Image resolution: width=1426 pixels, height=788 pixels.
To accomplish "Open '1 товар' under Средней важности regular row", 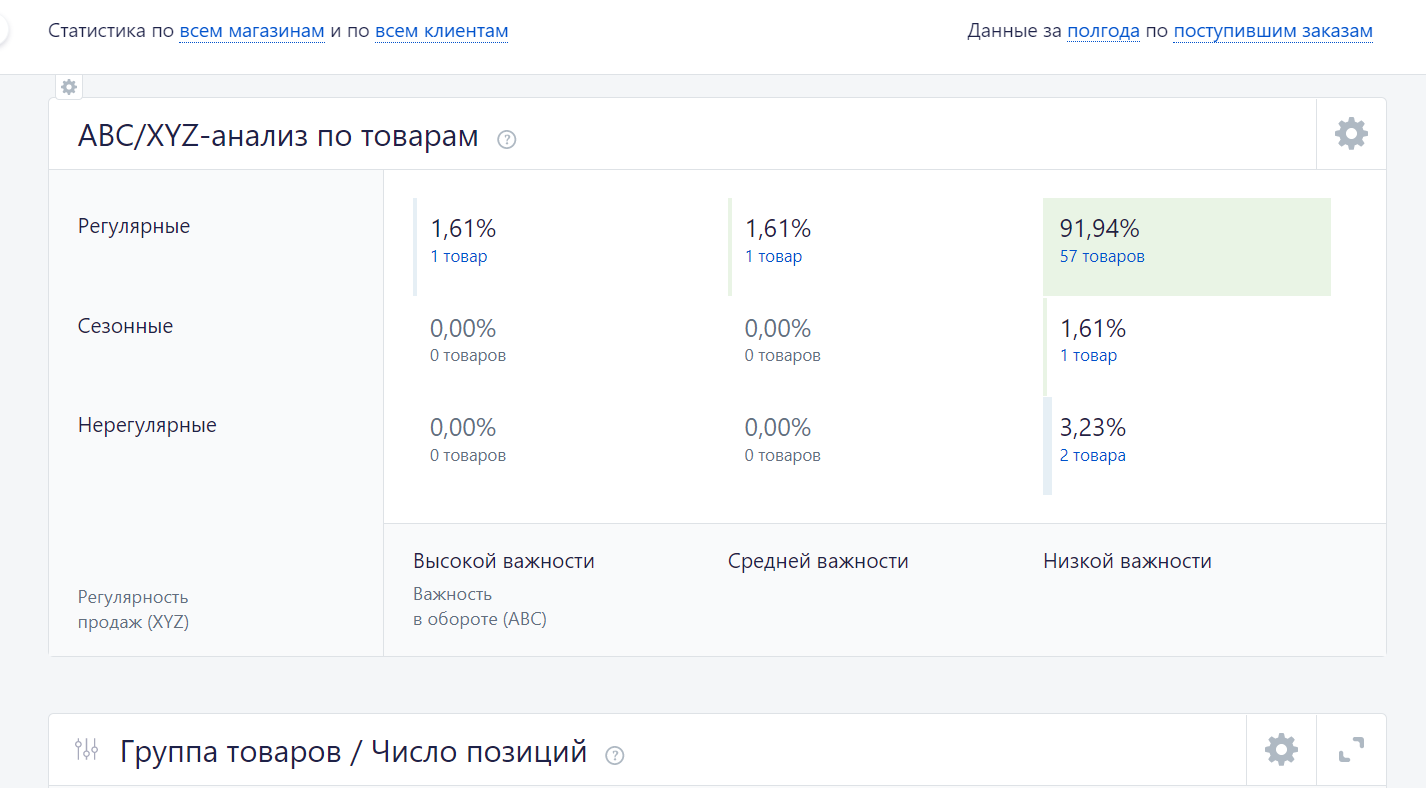I will [x=774, y=256].
